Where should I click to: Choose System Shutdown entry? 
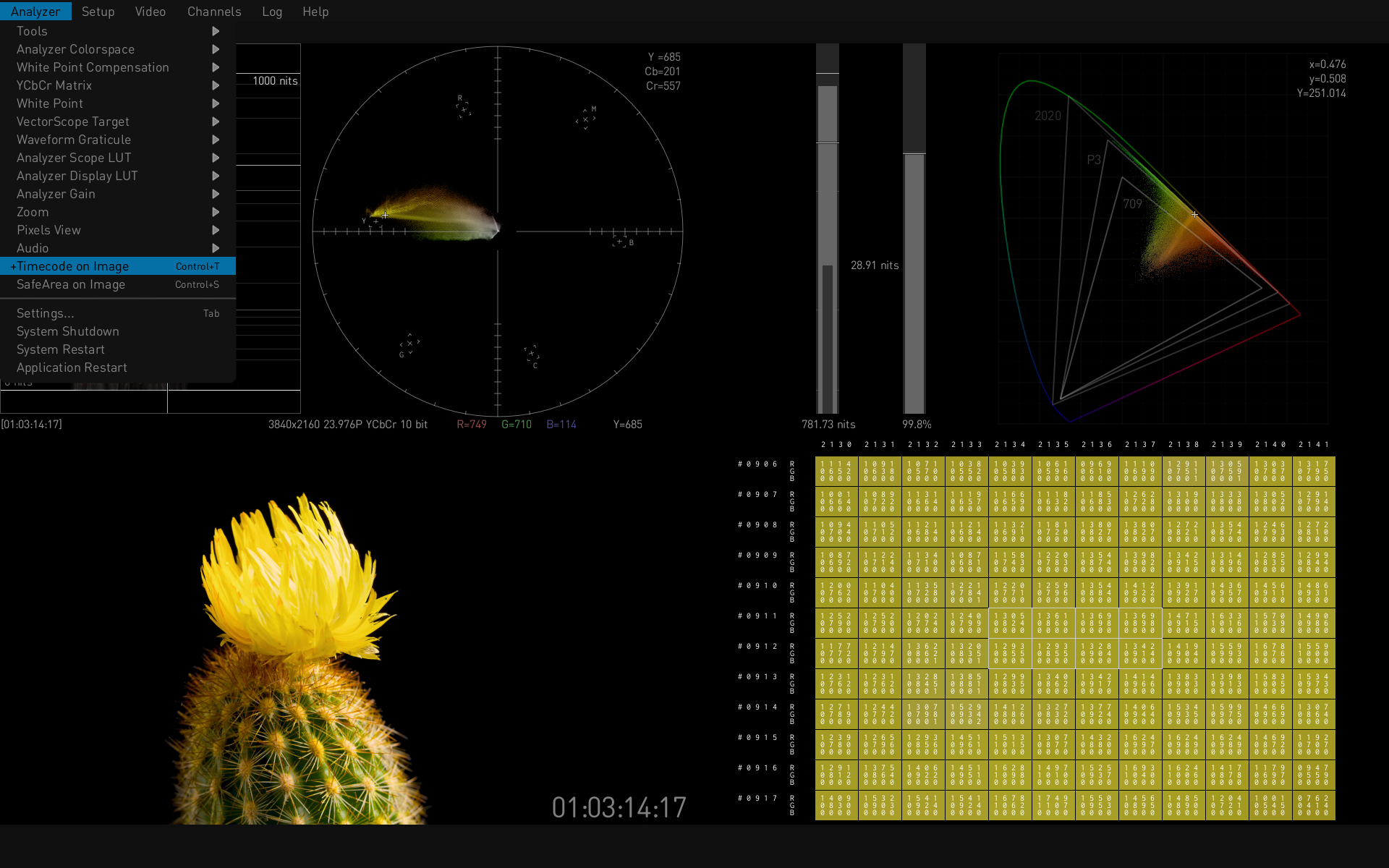(x=68, y=331)
